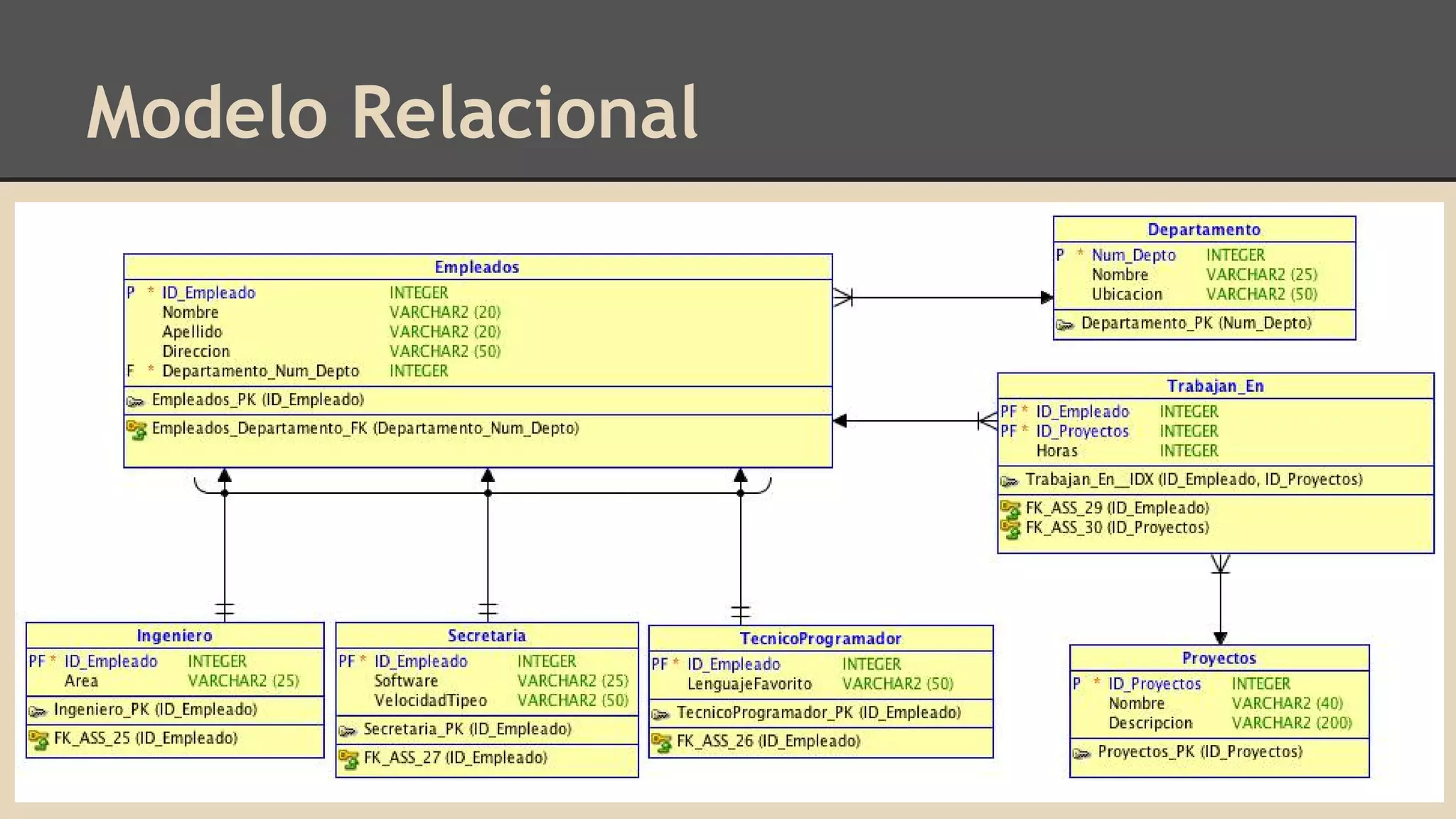This screenshot has width=1456, height=819.
Task: Click the FK_ASS_27 foreign key icon
Action: click(348, 759)
